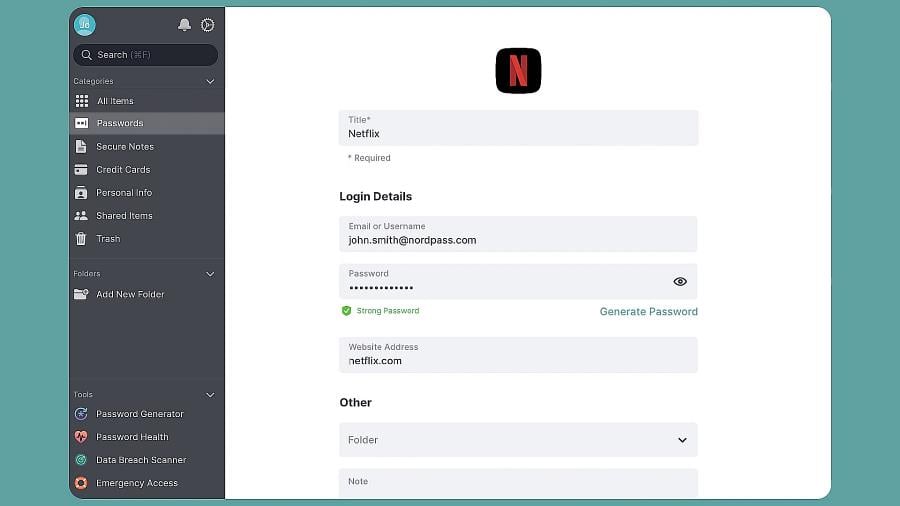The height and width of the screenshot is (506, 900).
Task: Show the hidden password
Action: tap(680, 282)
